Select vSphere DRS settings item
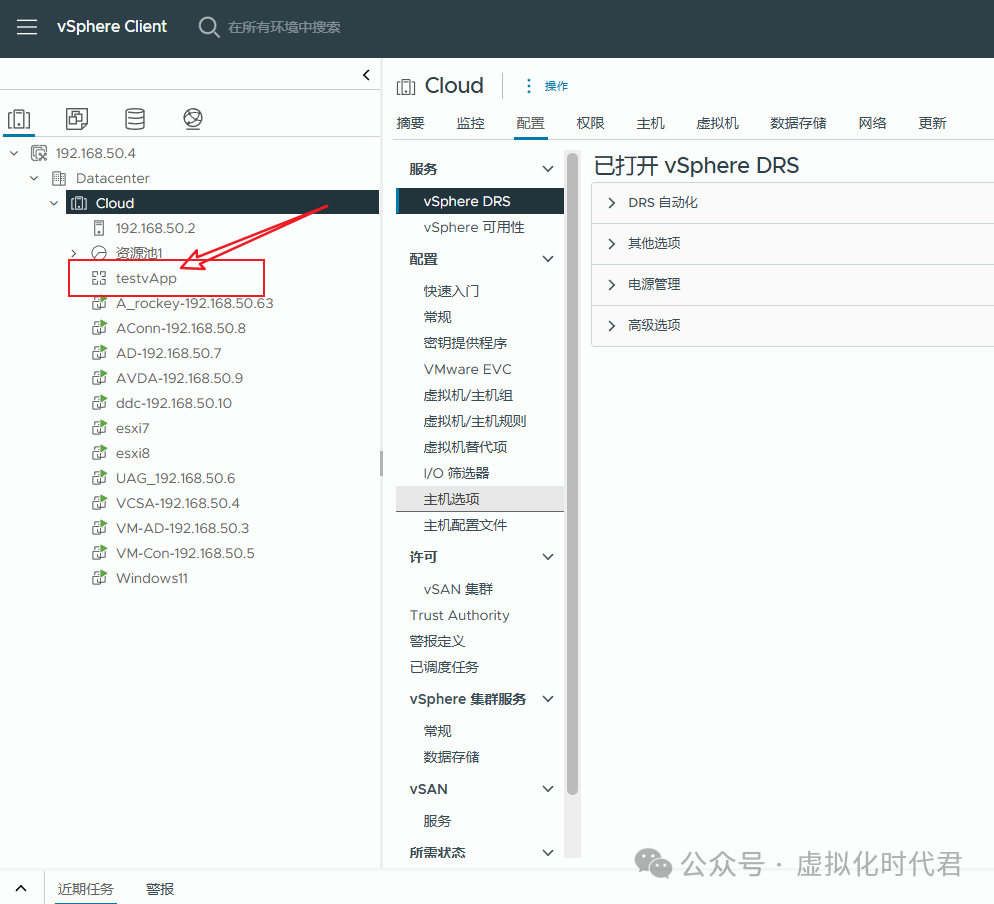994x904 pixels. click(480, 201)
